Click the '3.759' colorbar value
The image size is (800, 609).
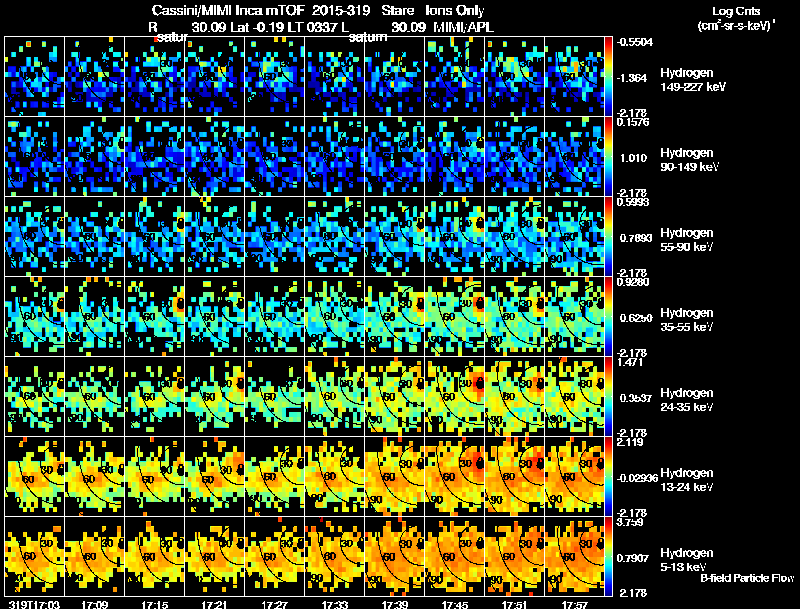tap(630, 522)
